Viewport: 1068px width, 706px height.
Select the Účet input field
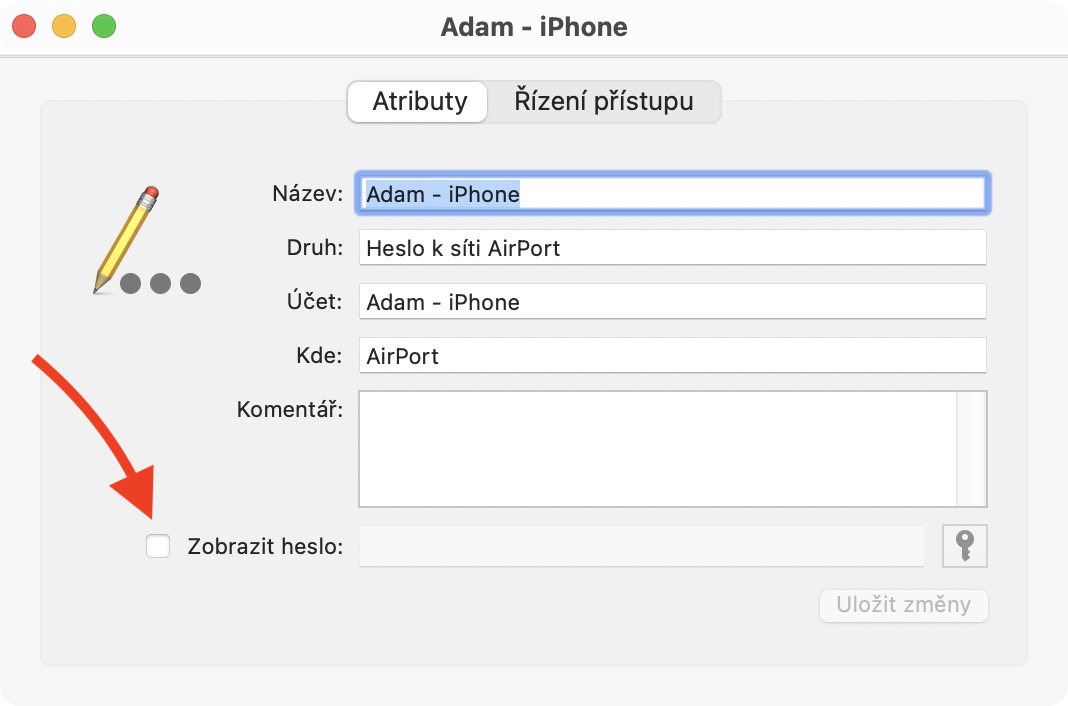tap(672, 302)
